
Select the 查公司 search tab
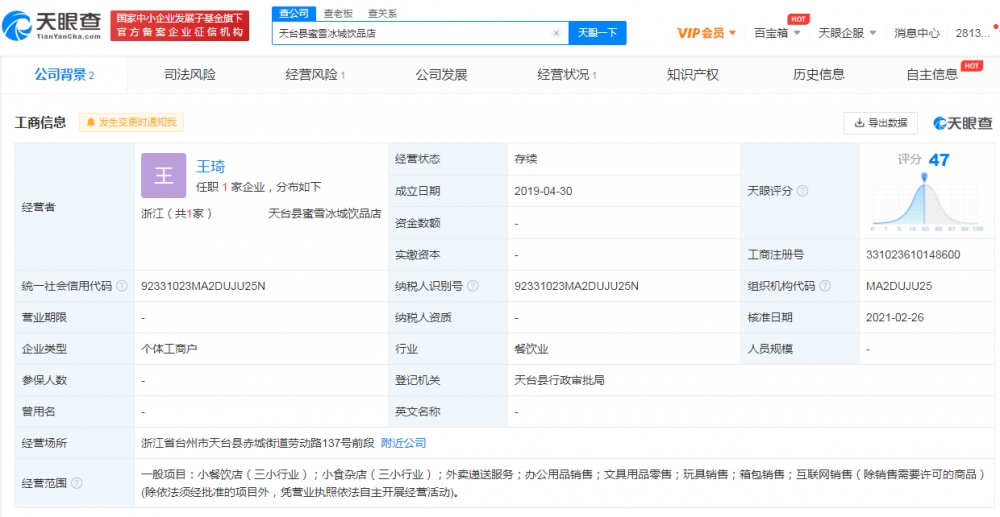point(293,13)
